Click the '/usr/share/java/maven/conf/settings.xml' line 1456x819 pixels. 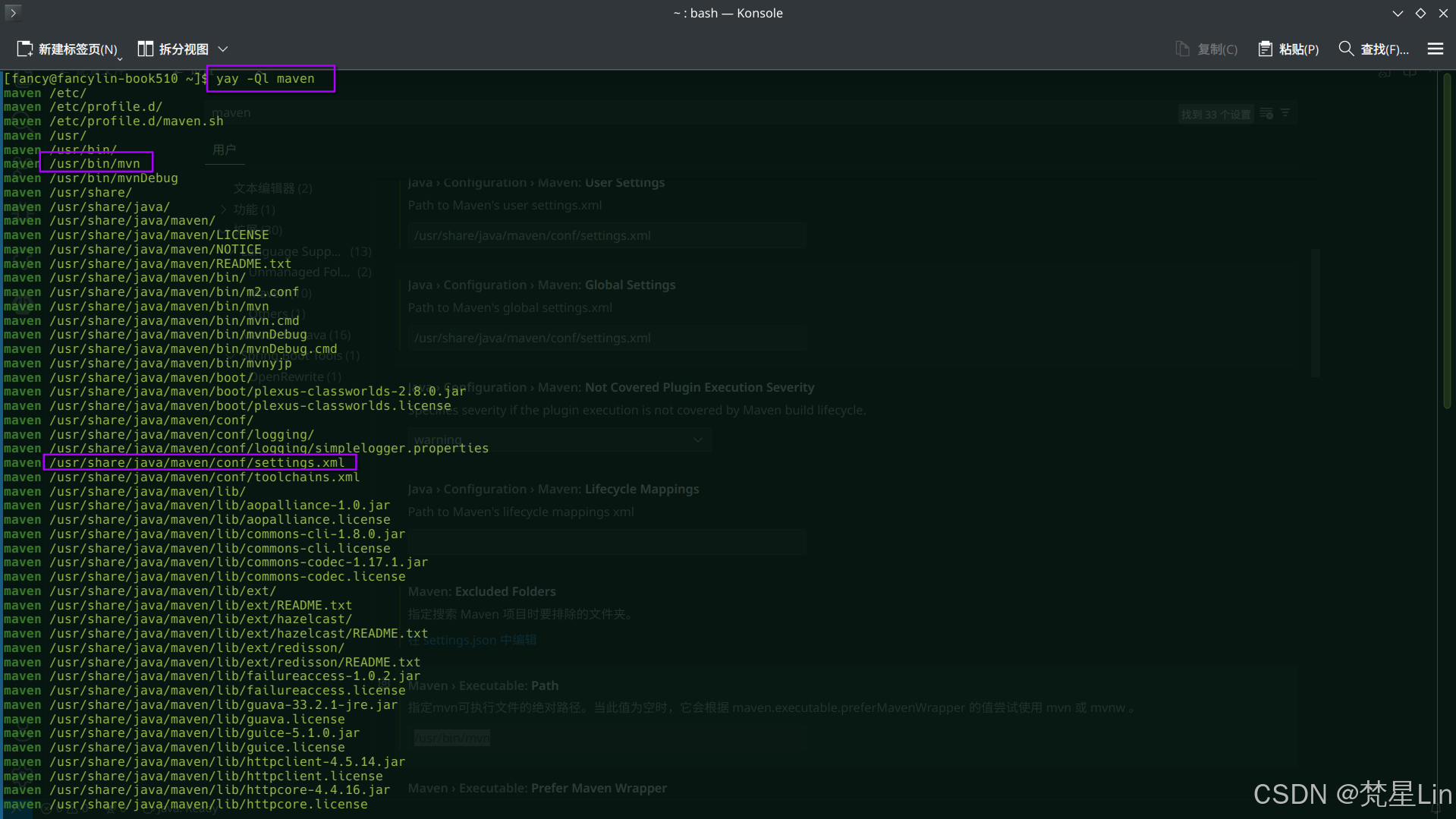(x=197, y=463)
